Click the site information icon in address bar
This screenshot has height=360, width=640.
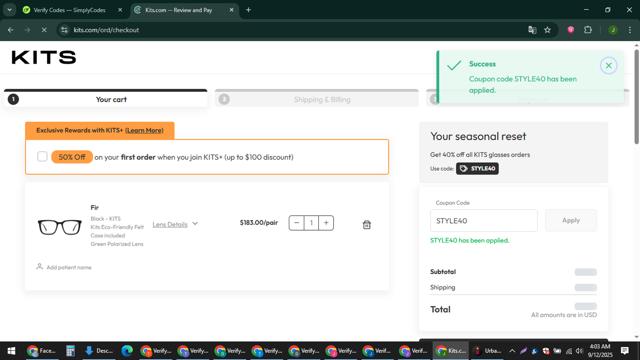[x=64, y=30]
